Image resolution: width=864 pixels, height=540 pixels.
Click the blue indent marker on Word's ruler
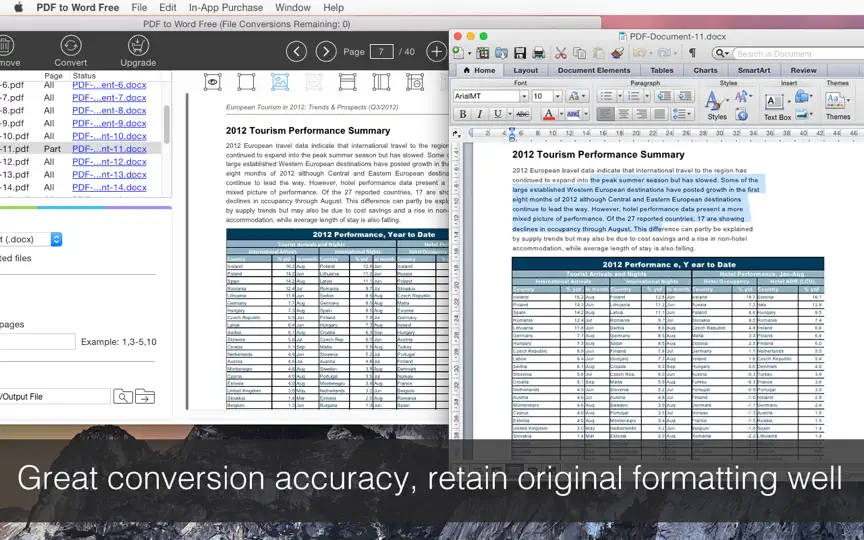[x=512, y=133]
